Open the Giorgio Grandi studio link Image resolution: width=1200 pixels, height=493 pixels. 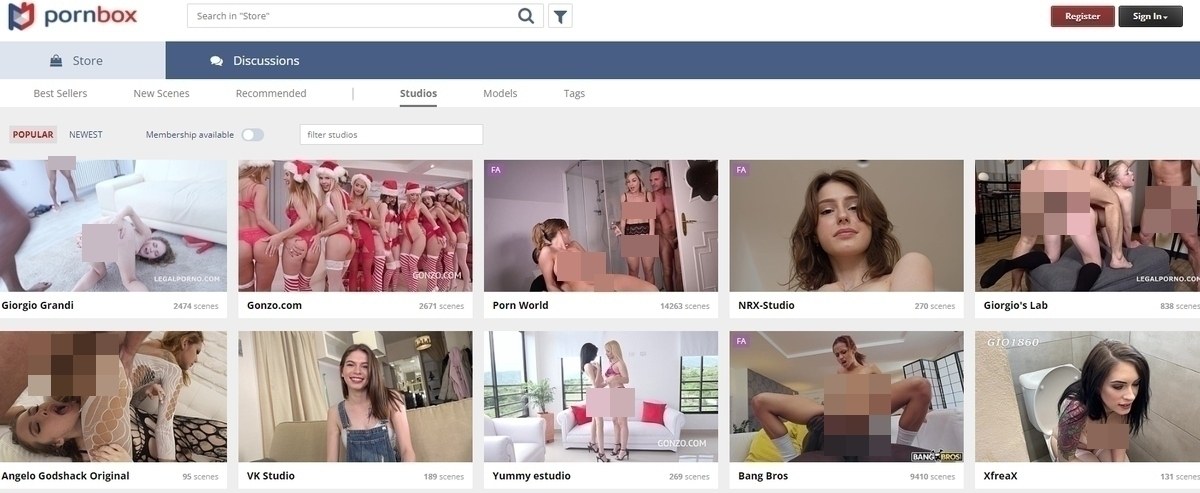38,305
